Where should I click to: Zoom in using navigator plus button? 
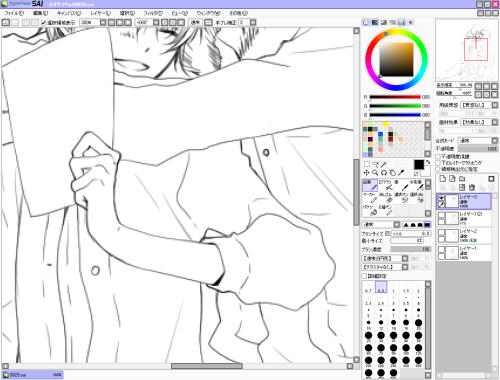tap(487, 86)
